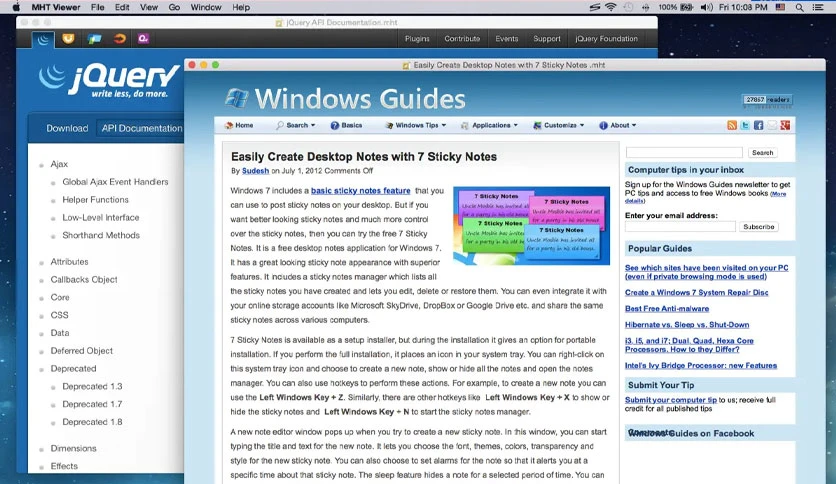Open Hibernate vs. Sleep vs. Shut-Down link
Viewport: 836px width, 484px height.
coord(687,325)
